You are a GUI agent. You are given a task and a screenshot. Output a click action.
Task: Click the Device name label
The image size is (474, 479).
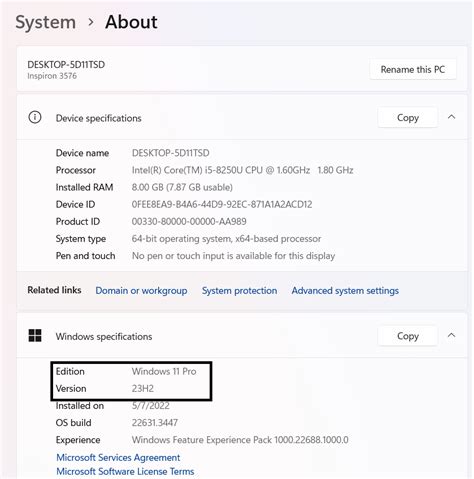pos(82,153)
